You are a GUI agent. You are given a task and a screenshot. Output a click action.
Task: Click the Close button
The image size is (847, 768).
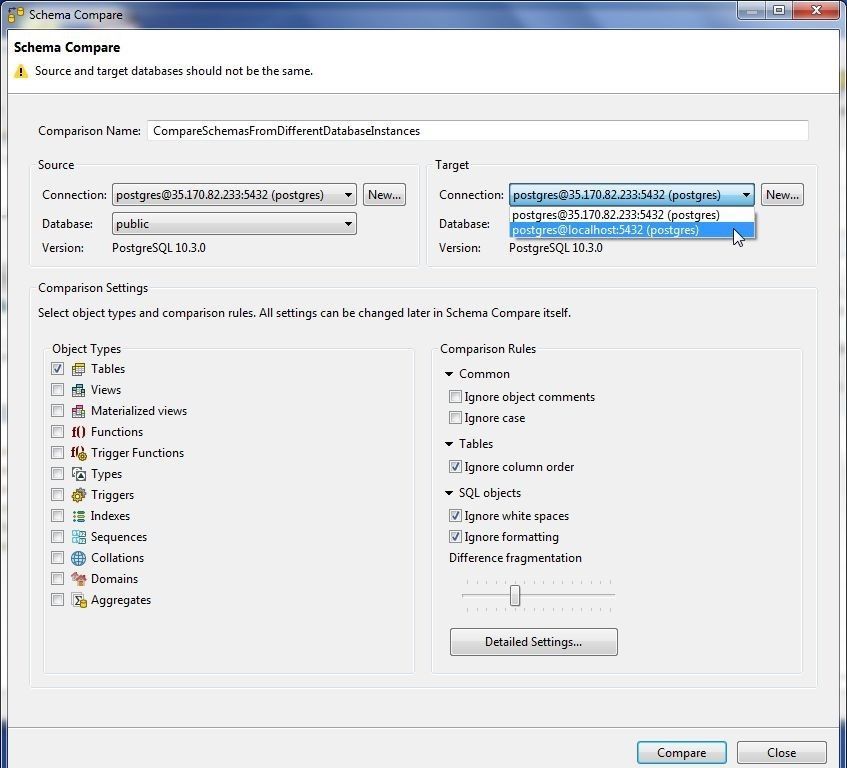[782, 753]
